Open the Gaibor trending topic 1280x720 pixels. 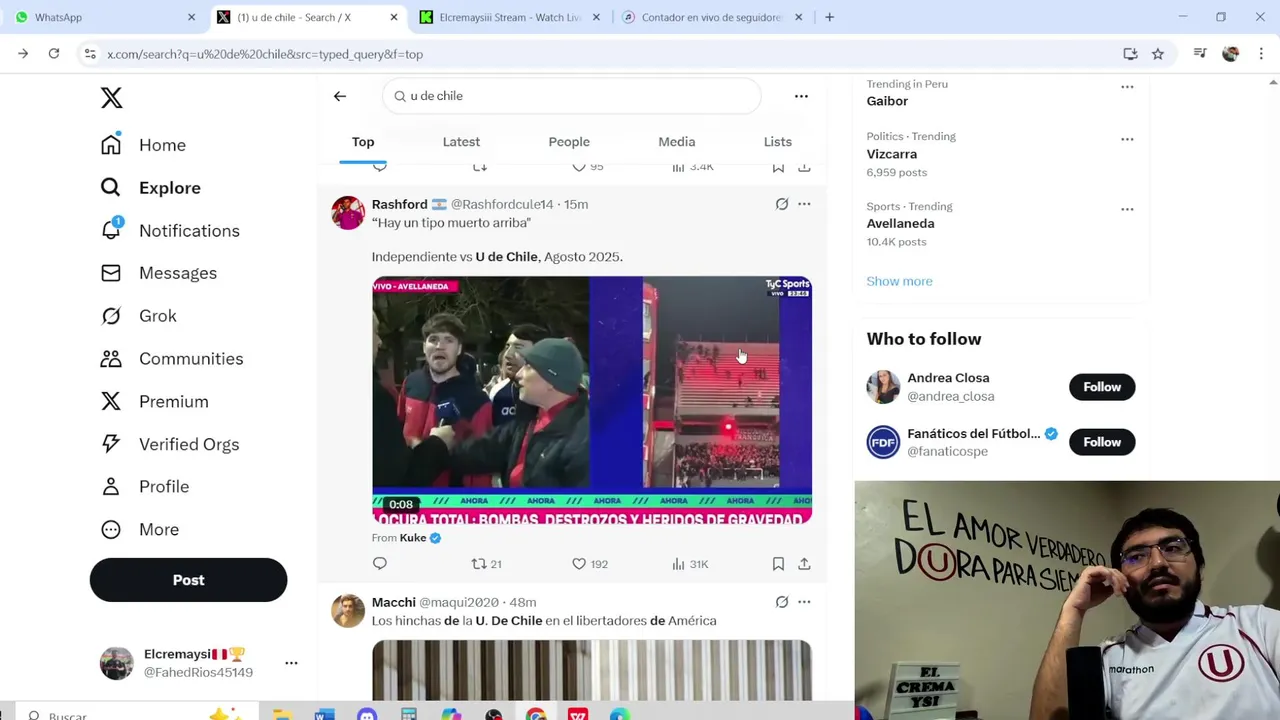pos(887,101)
